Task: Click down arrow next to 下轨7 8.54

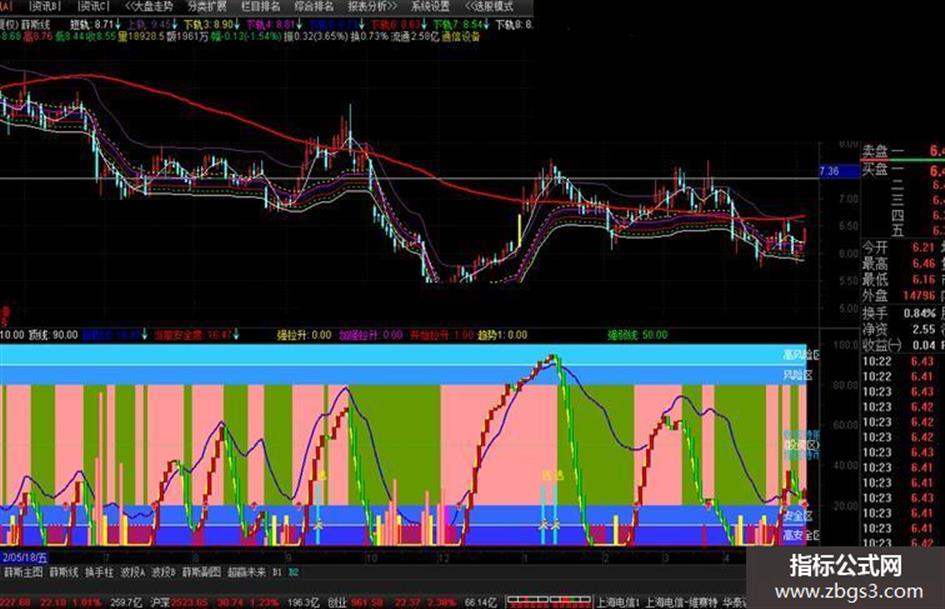Action: pyautogui.click(x=487, y=25)
